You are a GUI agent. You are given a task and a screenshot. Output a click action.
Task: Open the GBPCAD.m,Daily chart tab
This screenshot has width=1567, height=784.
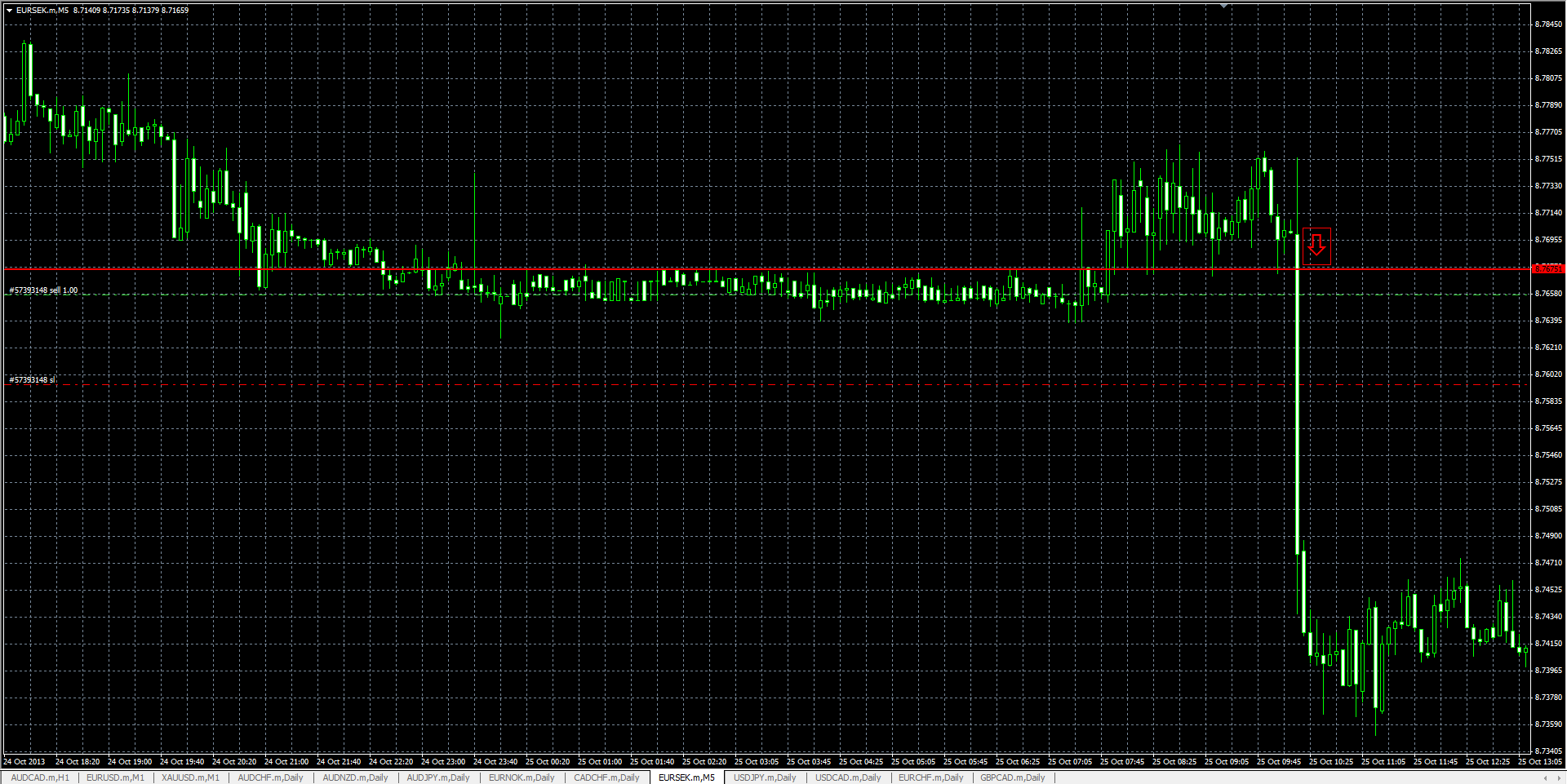1013,777
